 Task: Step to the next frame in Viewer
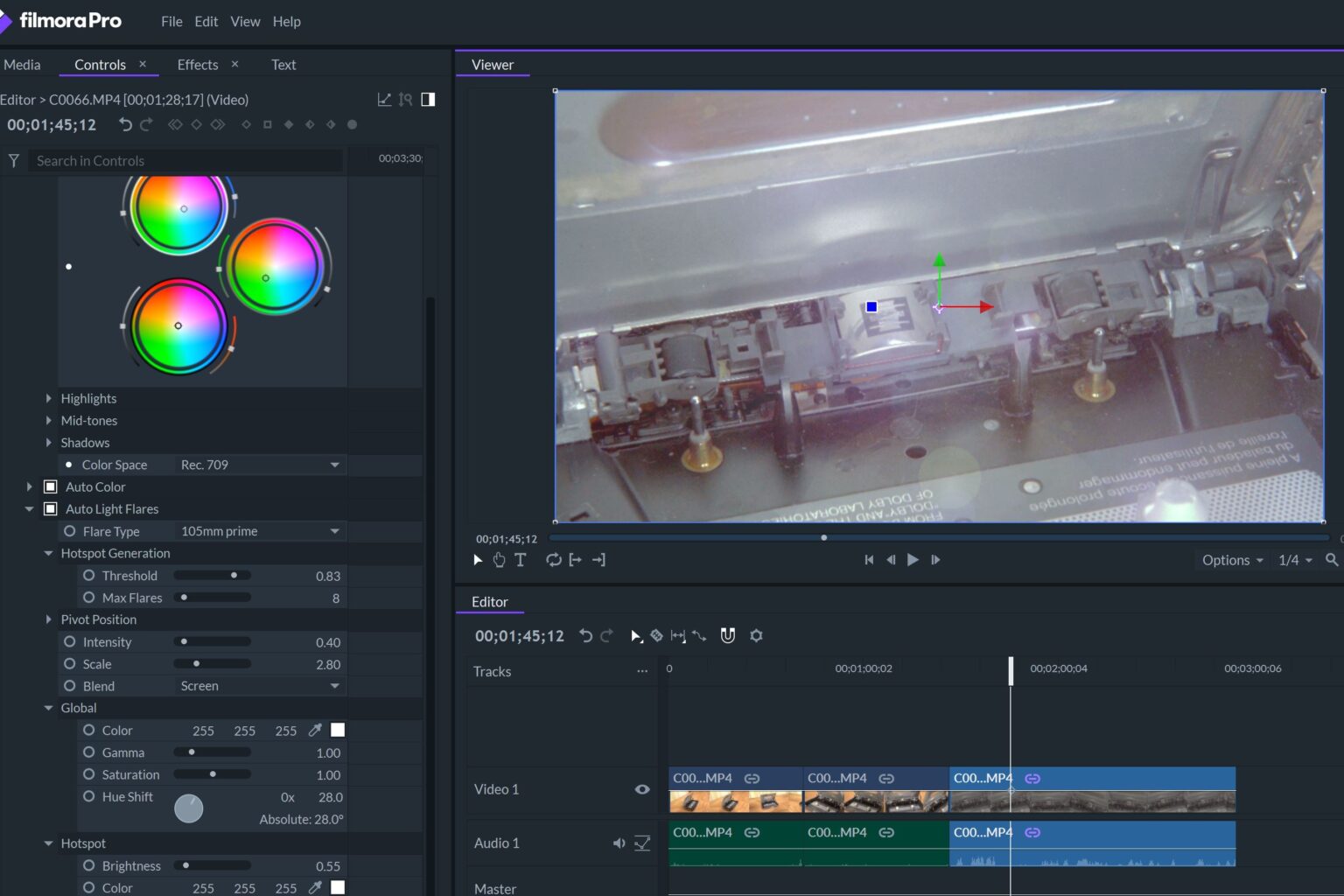coord(935,560)
